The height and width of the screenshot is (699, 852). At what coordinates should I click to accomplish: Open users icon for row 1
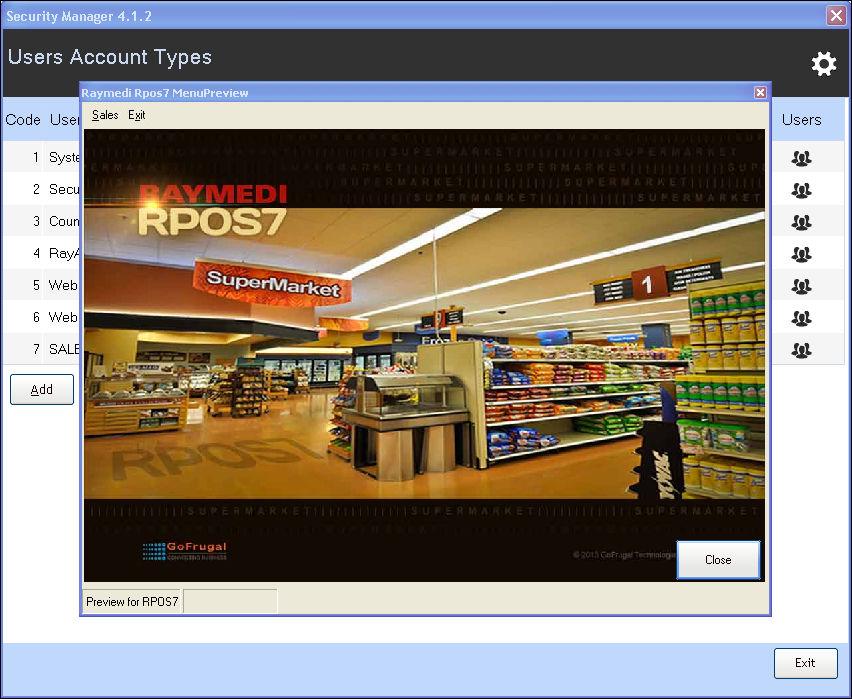(x=801, y=158)
